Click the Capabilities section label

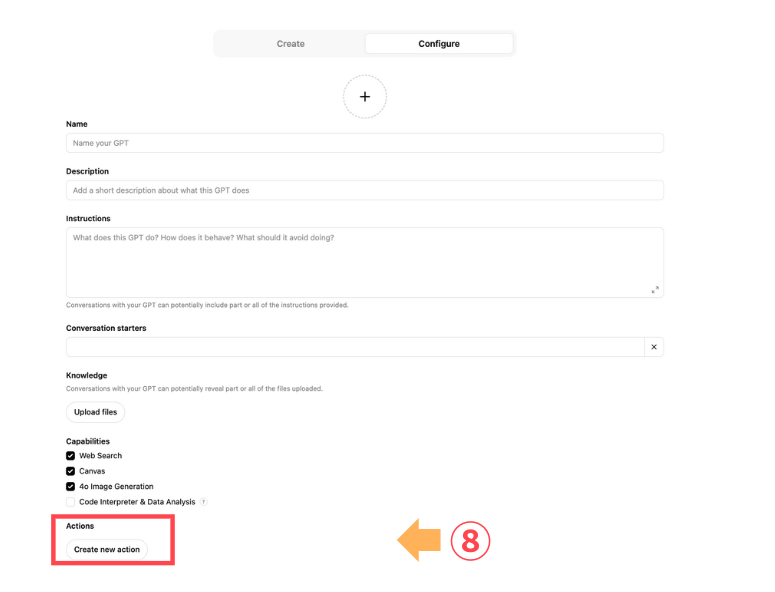tap(88, 441)
